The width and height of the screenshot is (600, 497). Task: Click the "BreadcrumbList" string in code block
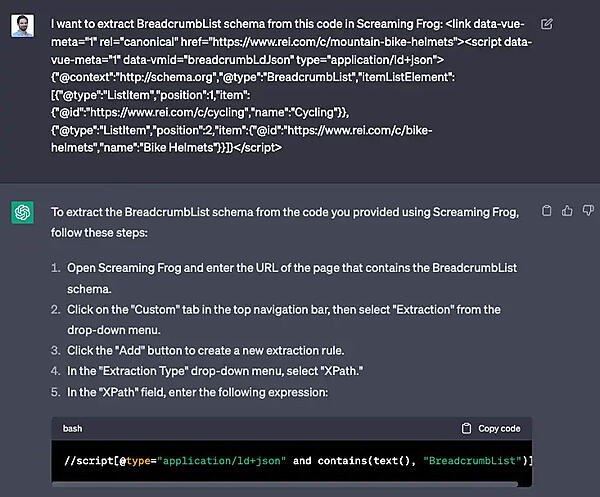[x=470, y=459]
